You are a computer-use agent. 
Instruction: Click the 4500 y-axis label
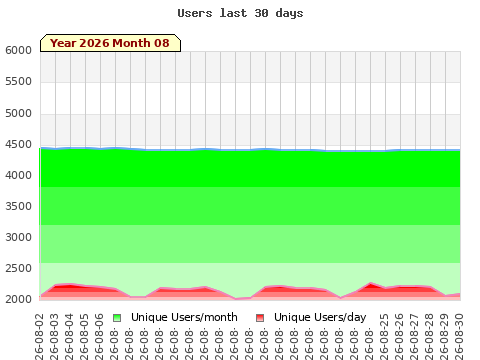[x=18, y=145]
